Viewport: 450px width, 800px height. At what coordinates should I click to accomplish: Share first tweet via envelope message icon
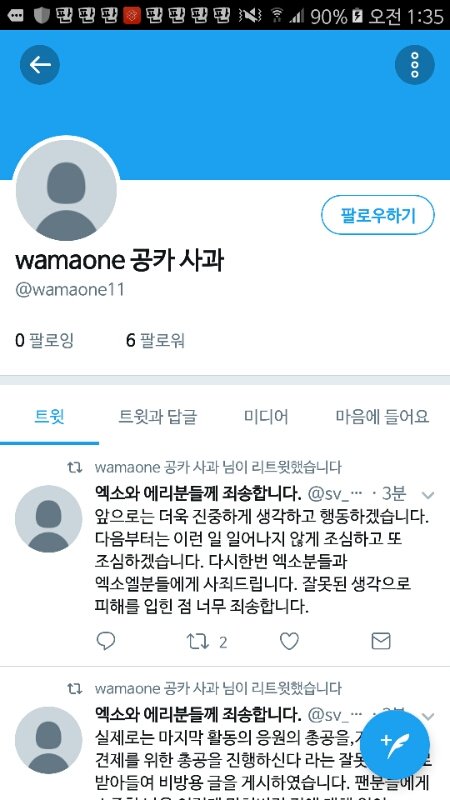[x=381, y=641]
